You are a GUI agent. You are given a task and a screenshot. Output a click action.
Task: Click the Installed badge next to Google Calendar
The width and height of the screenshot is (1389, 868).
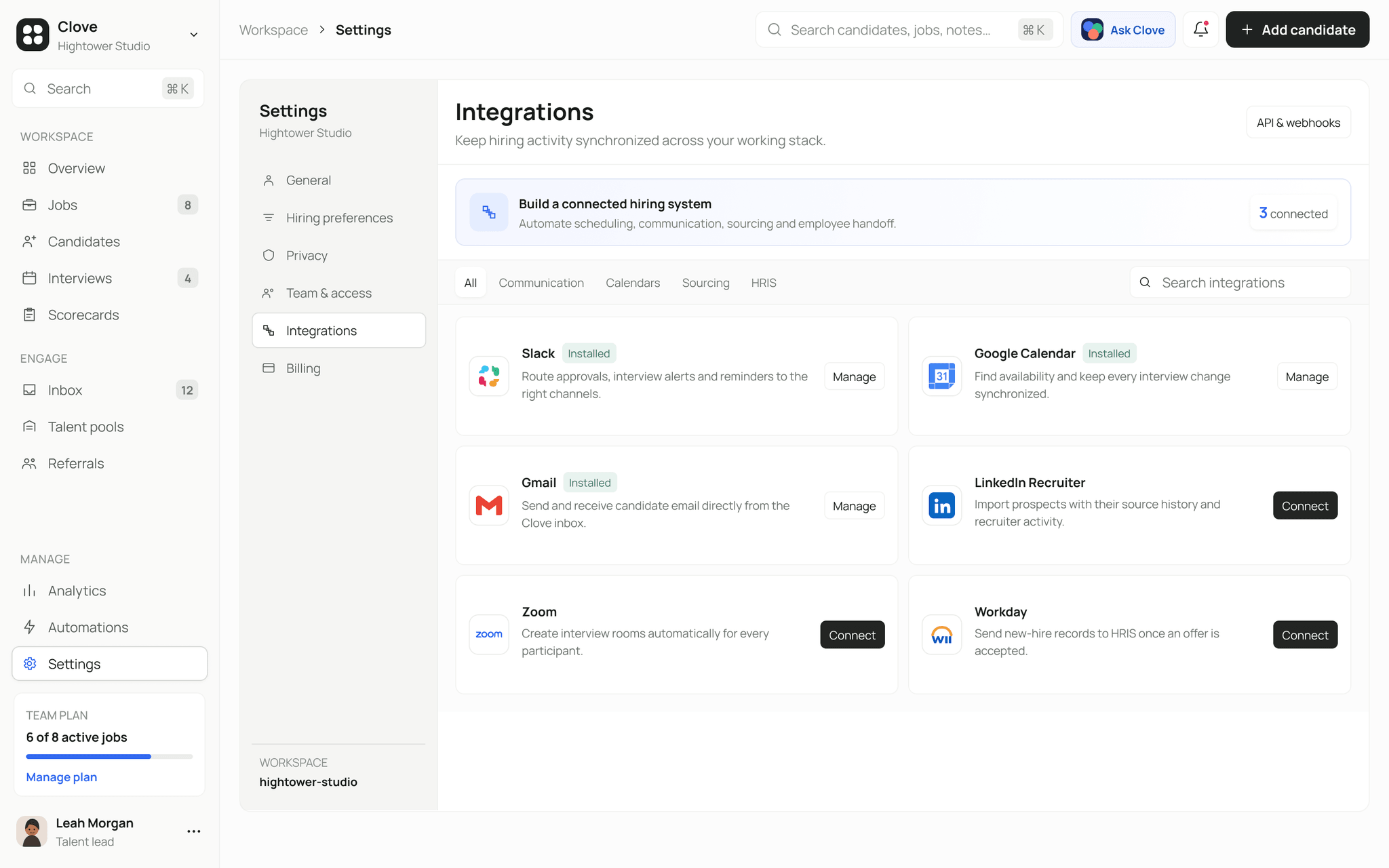[x=1109, y=353]
